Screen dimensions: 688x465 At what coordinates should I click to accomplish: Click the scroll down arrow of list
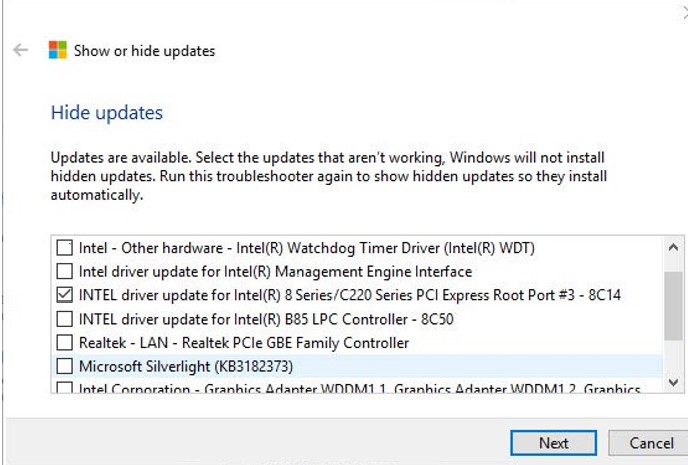coord(674,385)
